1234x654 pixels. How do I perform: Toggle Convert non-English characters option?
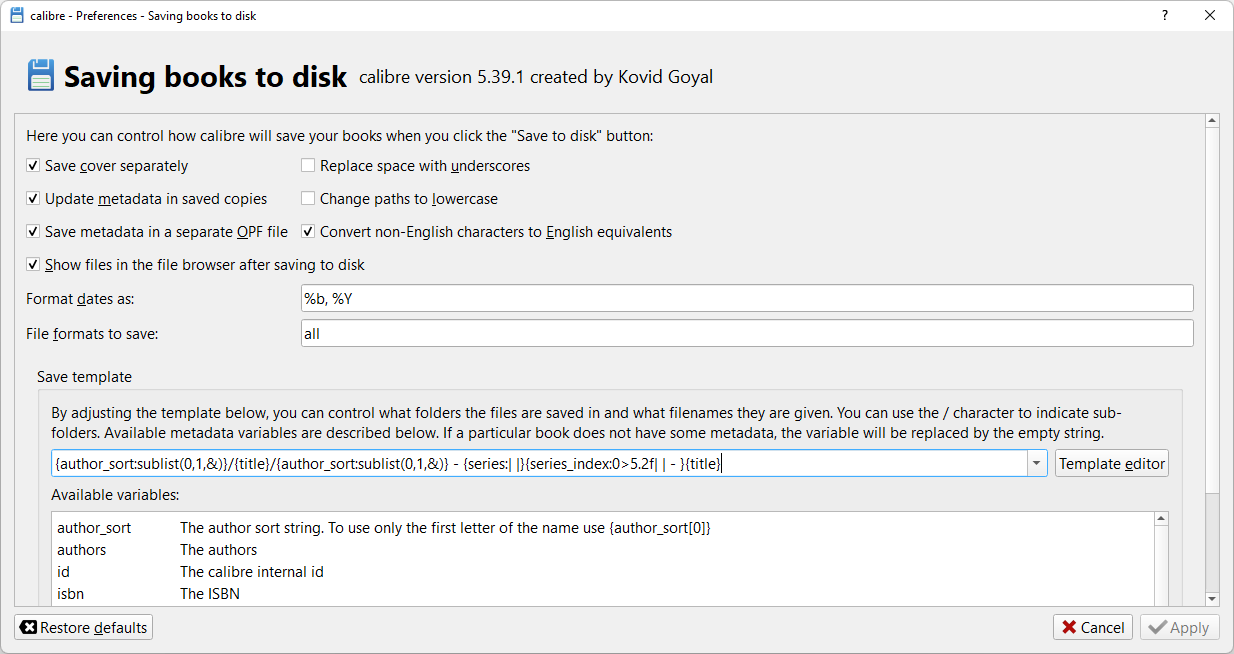308,232
